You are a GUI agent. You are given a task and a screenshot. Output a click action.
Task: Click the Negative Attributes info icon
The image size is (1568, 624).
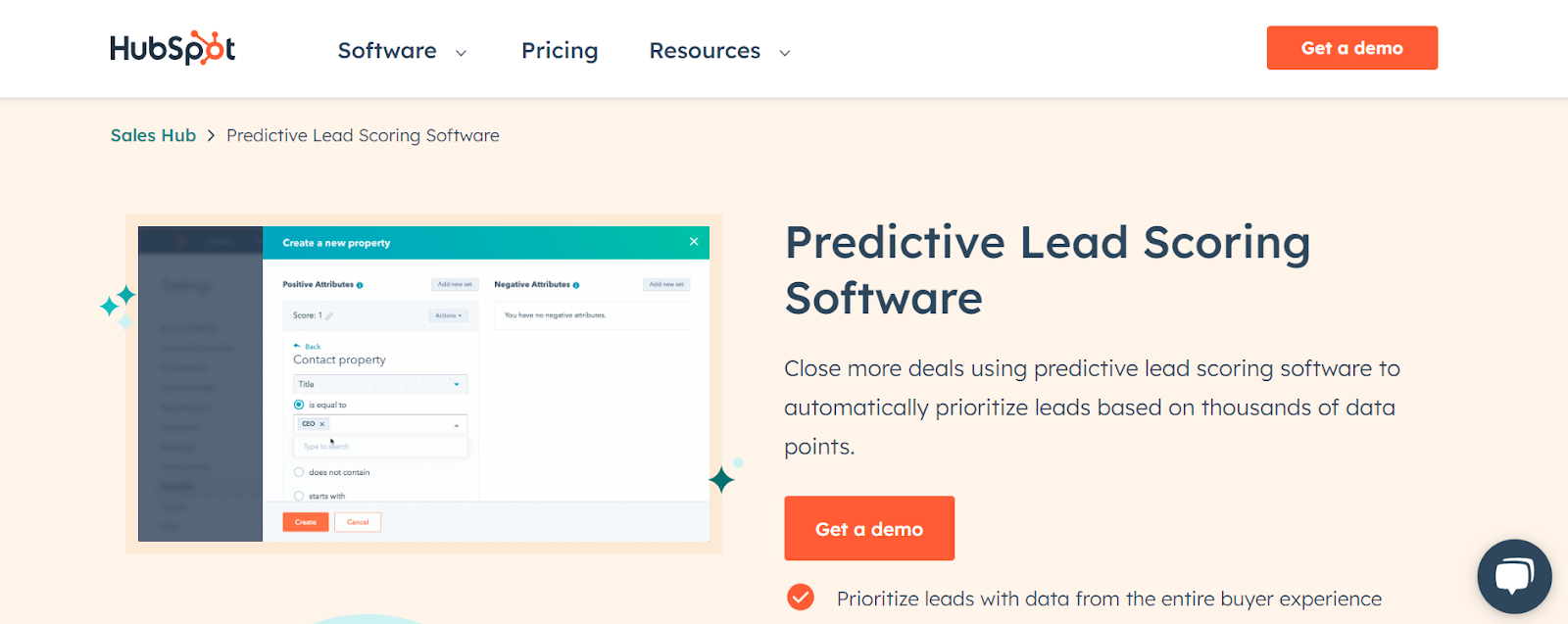576,285
